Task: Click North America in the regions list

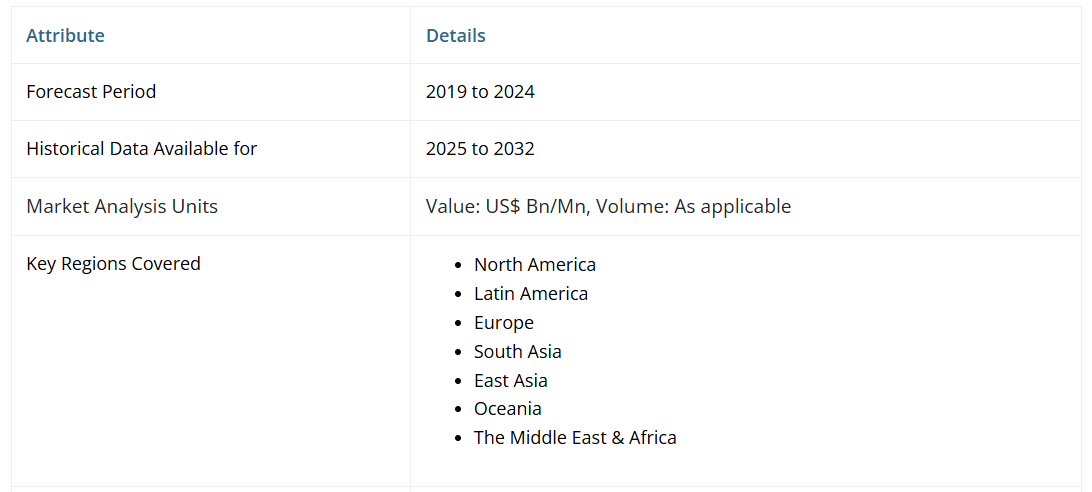Action: pos(534,264)
